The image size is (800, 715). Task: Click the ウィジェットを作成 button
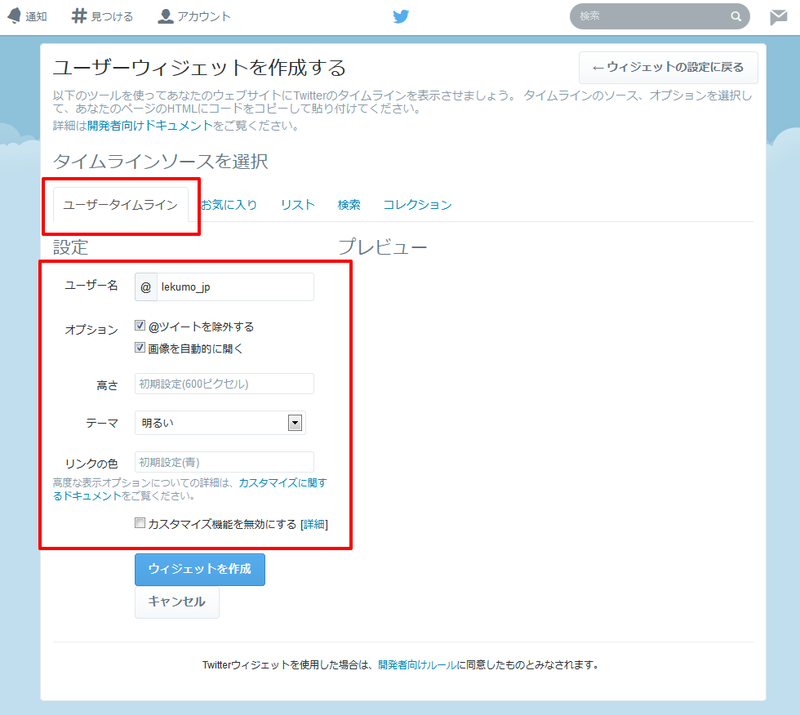coord(199,569)
